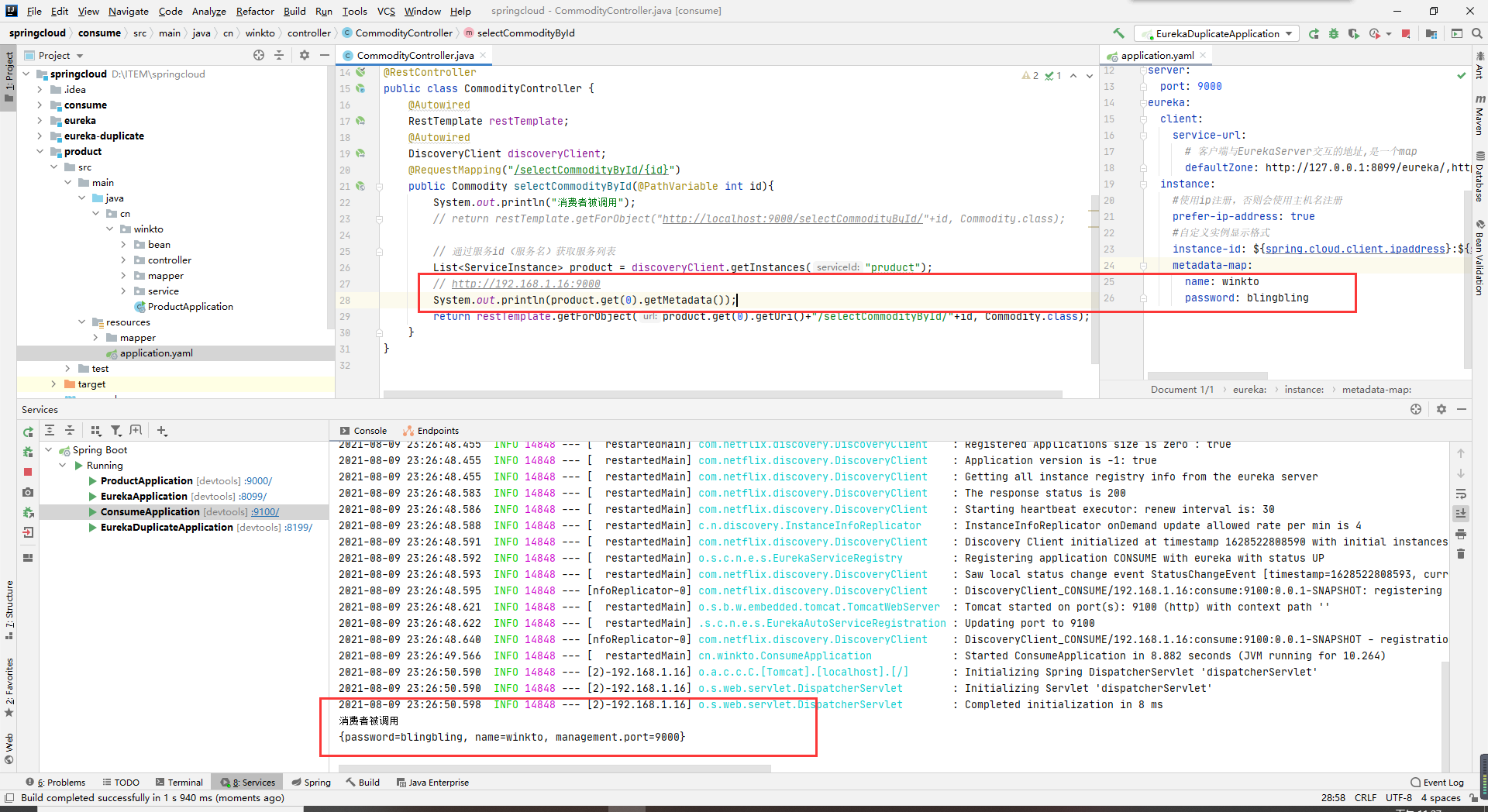Open the Terminal tool window tab
Image resolution: width=1488 pixels, height=812 pixels.
click(x=179, y=782)
